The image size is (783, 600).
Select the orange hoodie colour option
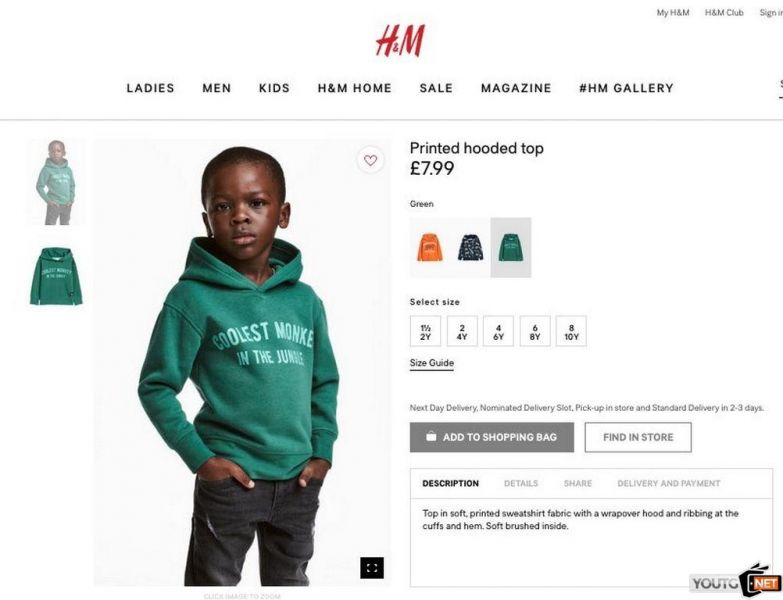[x=430, y=248]
